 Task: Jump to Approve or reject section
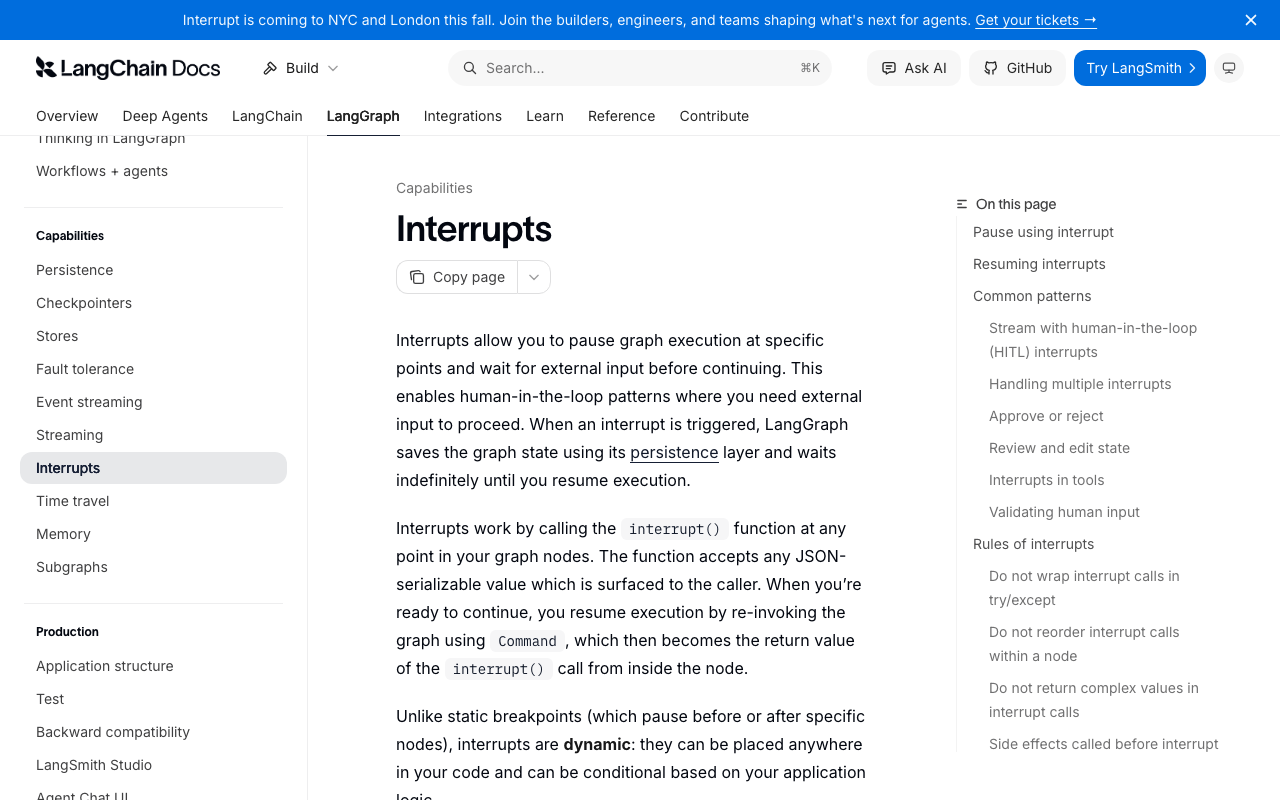(1046, 416)
